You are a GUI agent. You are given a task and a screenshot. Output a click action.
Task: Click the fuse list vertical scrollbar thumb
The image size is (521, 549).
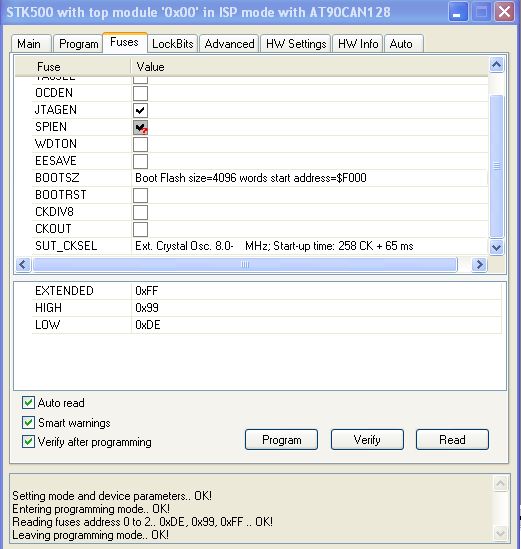496,166
